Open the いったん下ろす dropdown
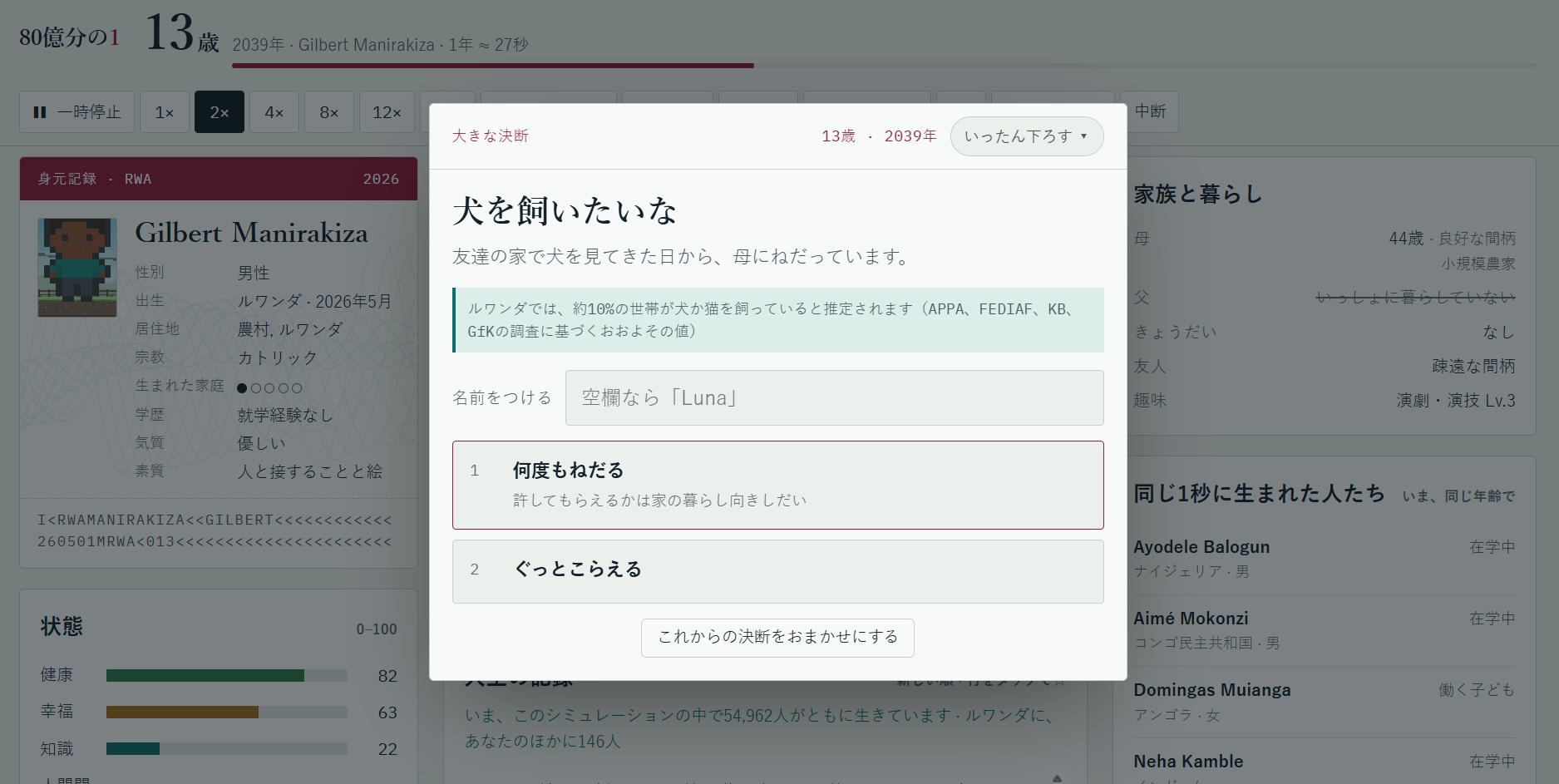The width and height of the screenshot is (1559, 784). point(1026,136)
